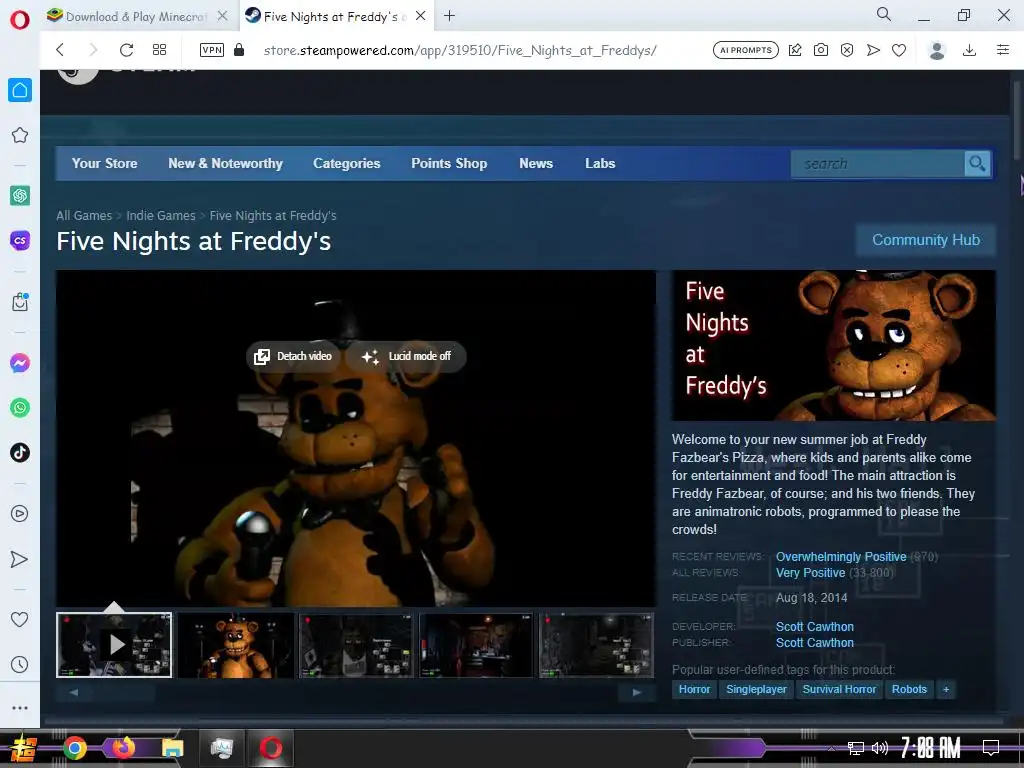Image resolution: width=1024 pixels, height=768 pixels.
Task: Click the Steam store search field
Action: (877, 164)
